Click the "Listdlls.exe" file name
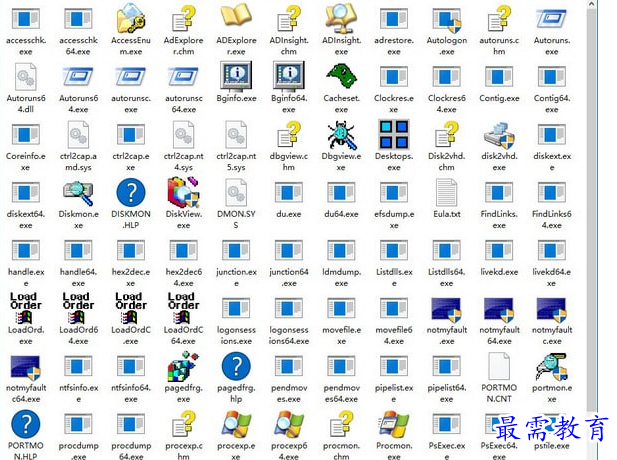Image resolution: width=617 pixels, height=460 pixels. [394, 277]
